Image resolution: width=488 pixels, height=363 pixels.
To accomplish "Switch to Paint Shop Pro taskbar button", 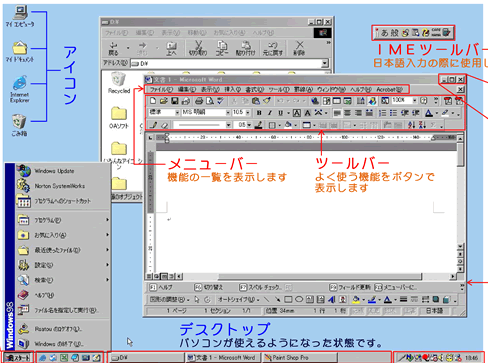I will (x=300, y=358).
